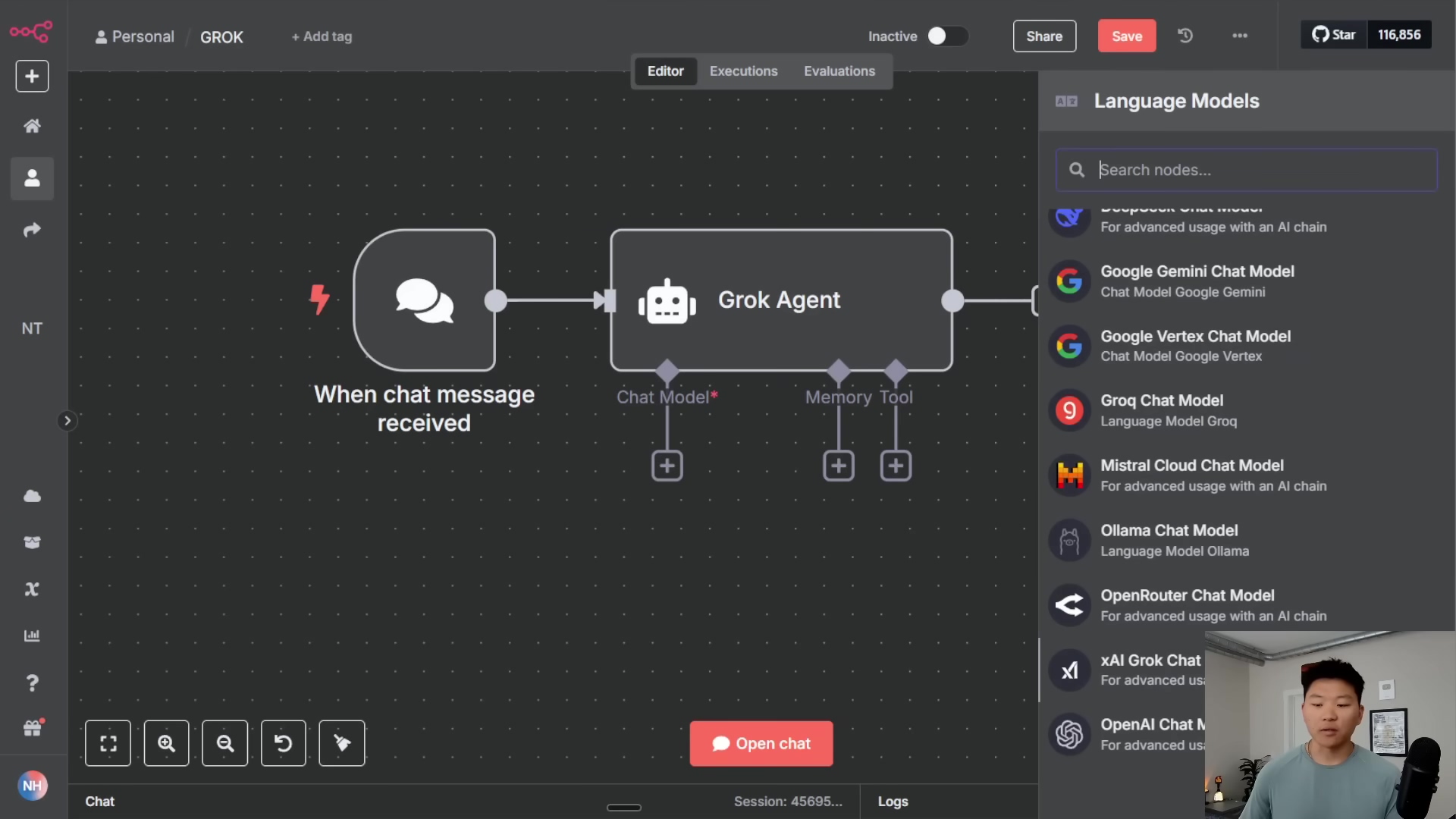This screenshot has width=1456, height=819.
Task: Add a Chat Model with plus button
Action: tap(667, 466)
